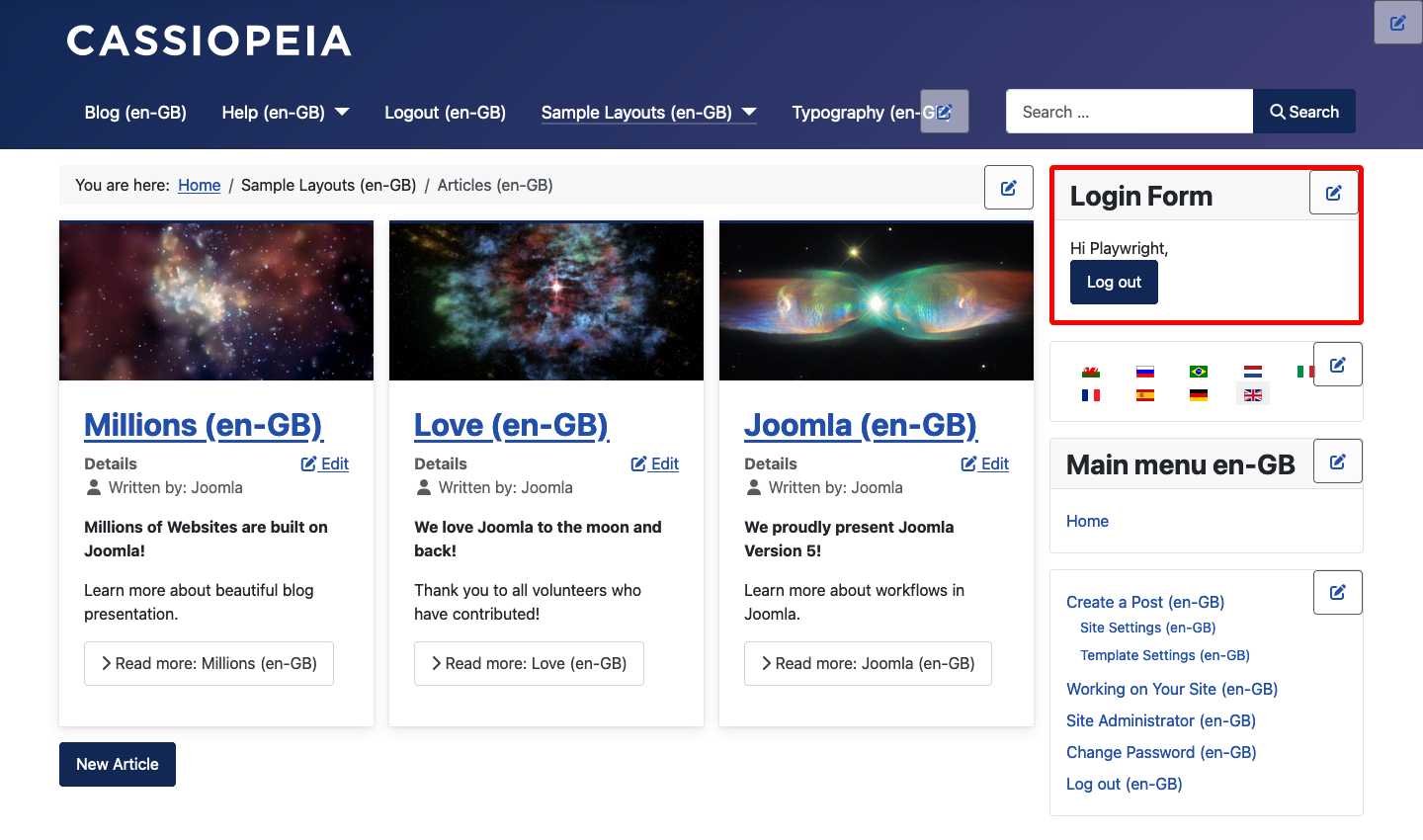The width and height of the screenshot is (1423, 840).
Task: Click the breadcrumb bar's edit pencil icon
Action: [x=1008, y=187]
